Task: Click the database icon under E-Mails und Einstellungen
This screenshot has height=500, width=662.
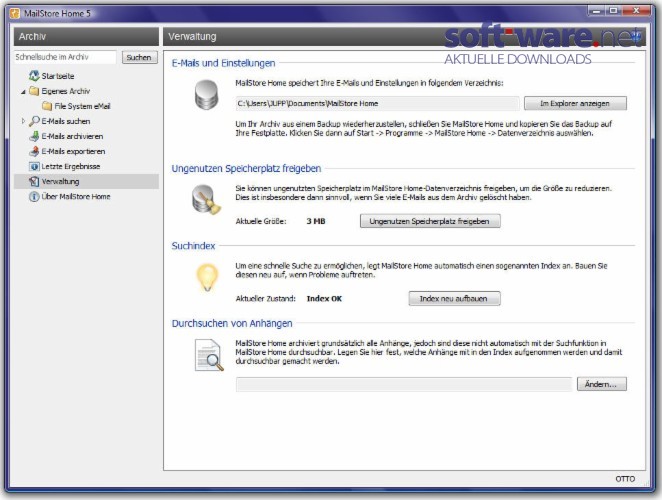Action: click(x=206, y=95)
